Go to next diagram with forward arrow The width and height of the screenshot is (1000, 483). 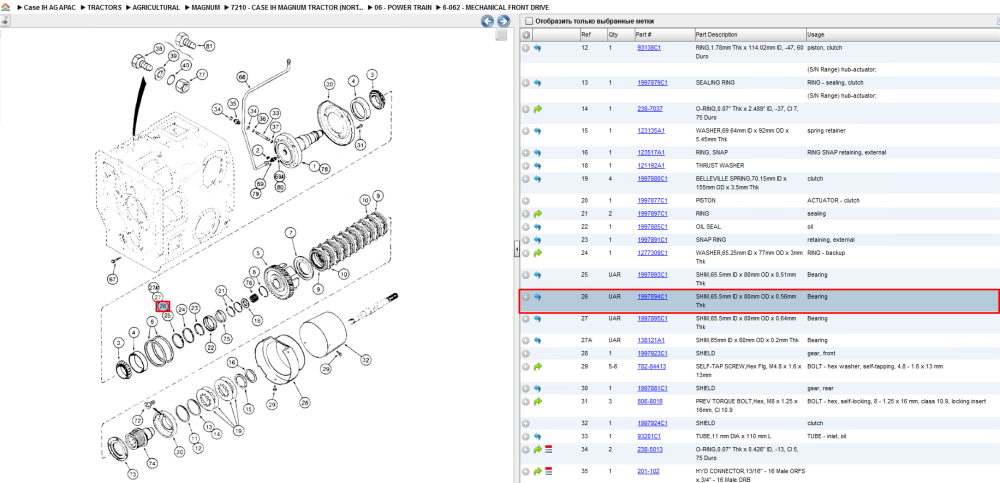[503, 22]
